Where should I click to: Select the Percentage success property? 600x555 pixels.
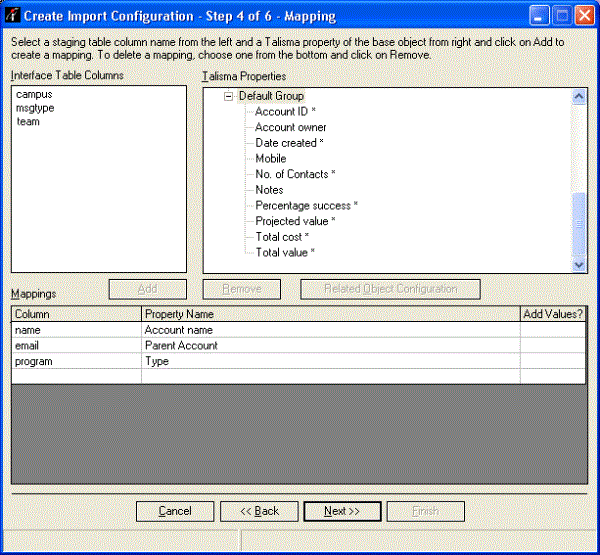click(x=306, y=206)
